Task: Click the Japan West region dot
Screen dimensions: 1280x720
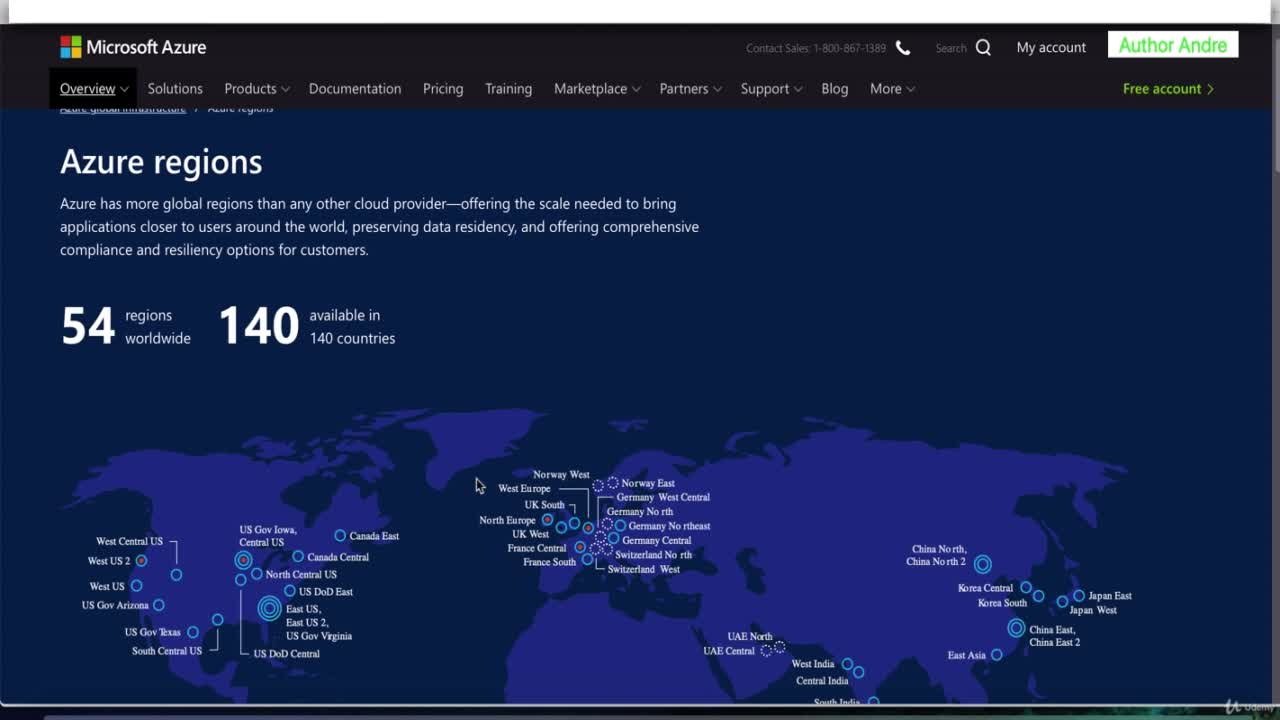Action: click(x=1062, y=602)
